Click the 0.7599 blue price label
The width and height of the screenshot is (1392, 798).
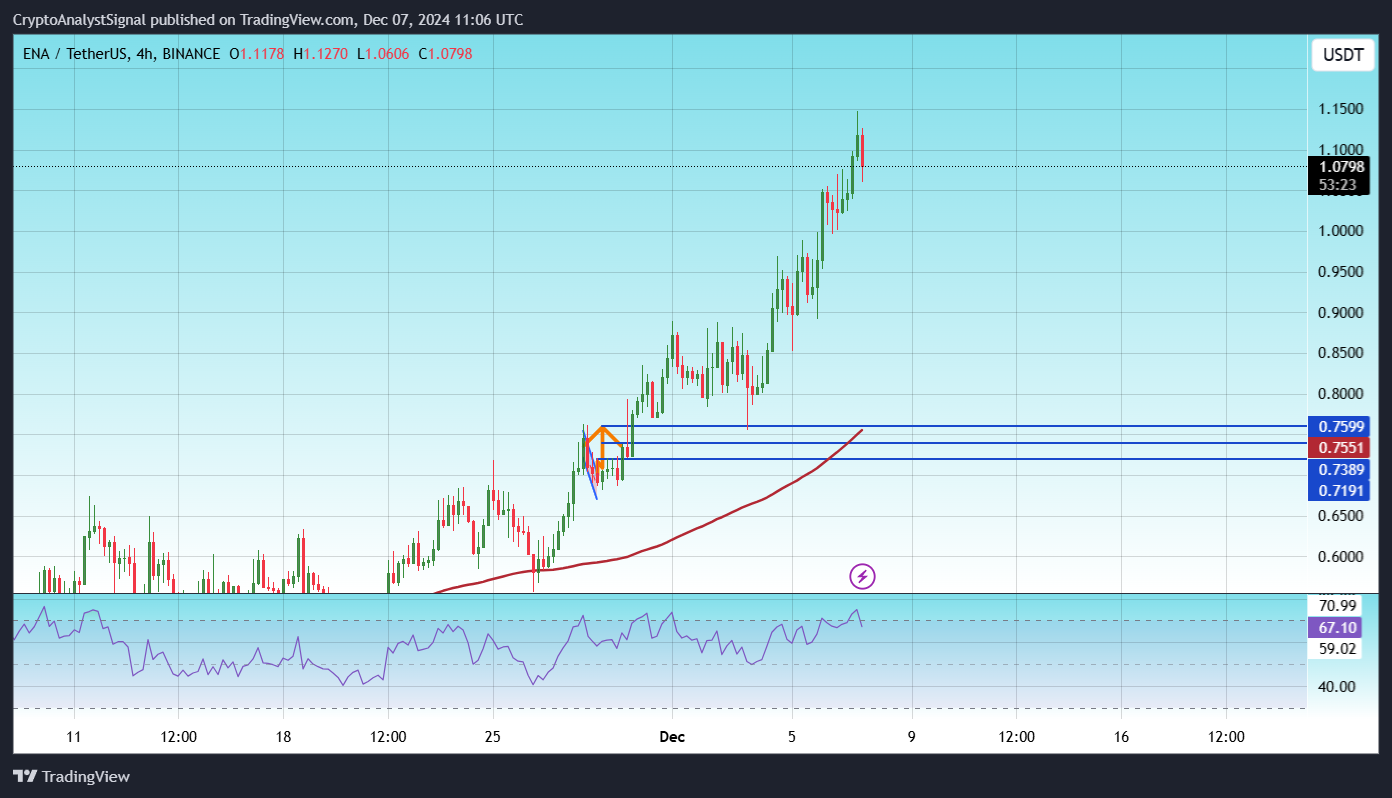1341,427
